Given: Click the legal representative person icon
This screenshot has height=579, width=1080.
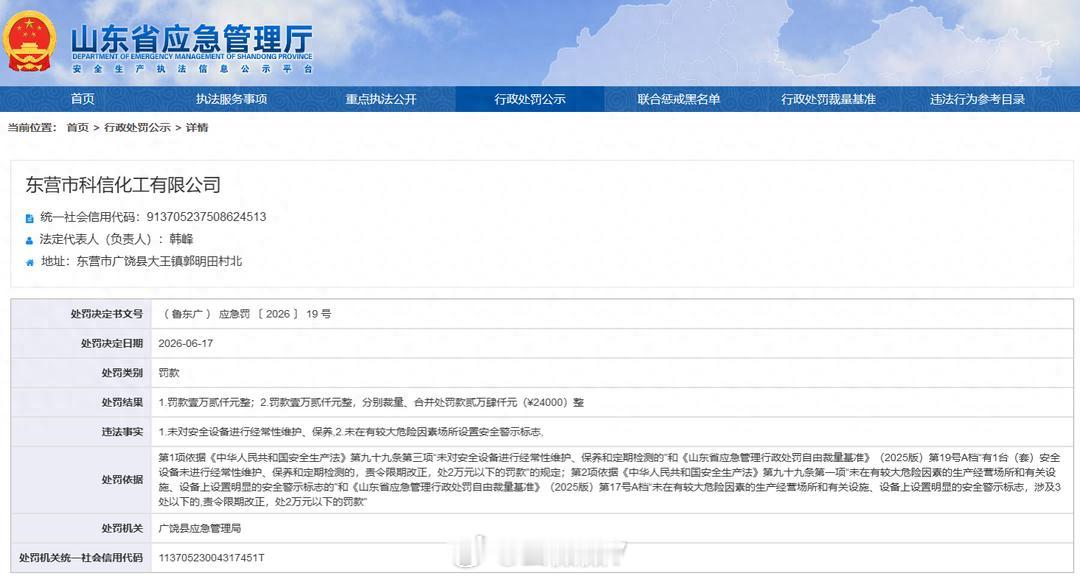Looking at the screenshot, I should coord(30,240).
